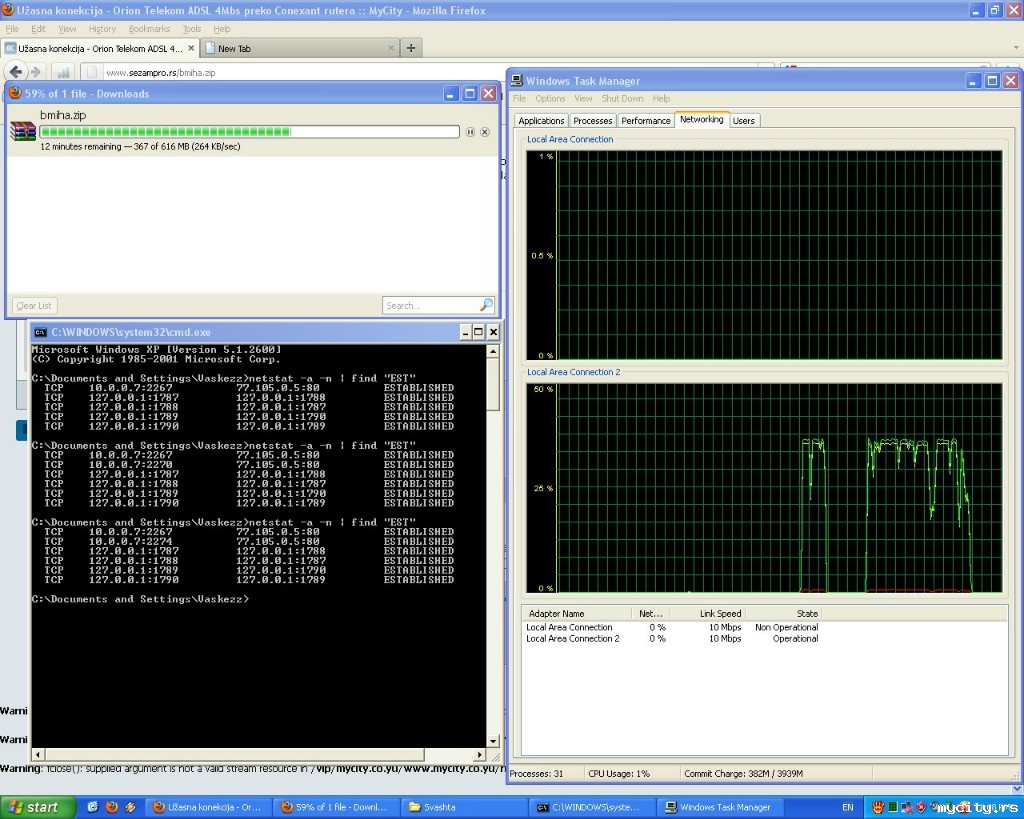The image size is (1024, 819).
Task: Pause the bmiha.zip download
Action: 470,132
